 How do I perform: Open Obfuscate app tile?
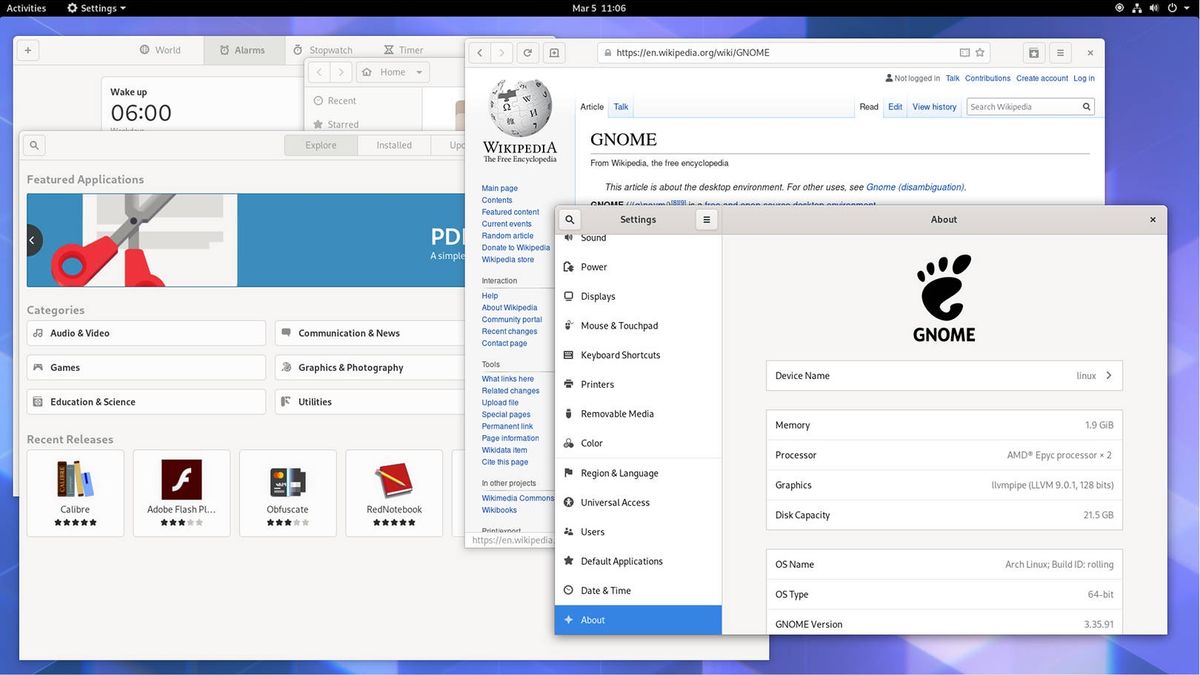[x=287, y=493]
